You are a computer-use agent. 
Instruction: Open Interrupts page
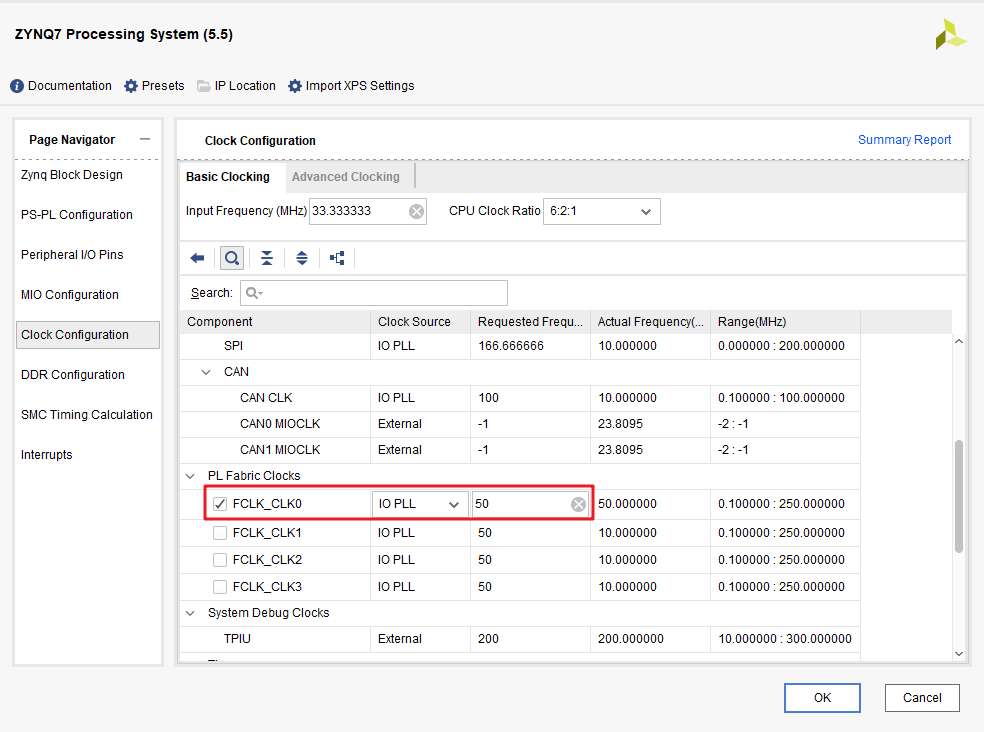click(x=46, y=455)
